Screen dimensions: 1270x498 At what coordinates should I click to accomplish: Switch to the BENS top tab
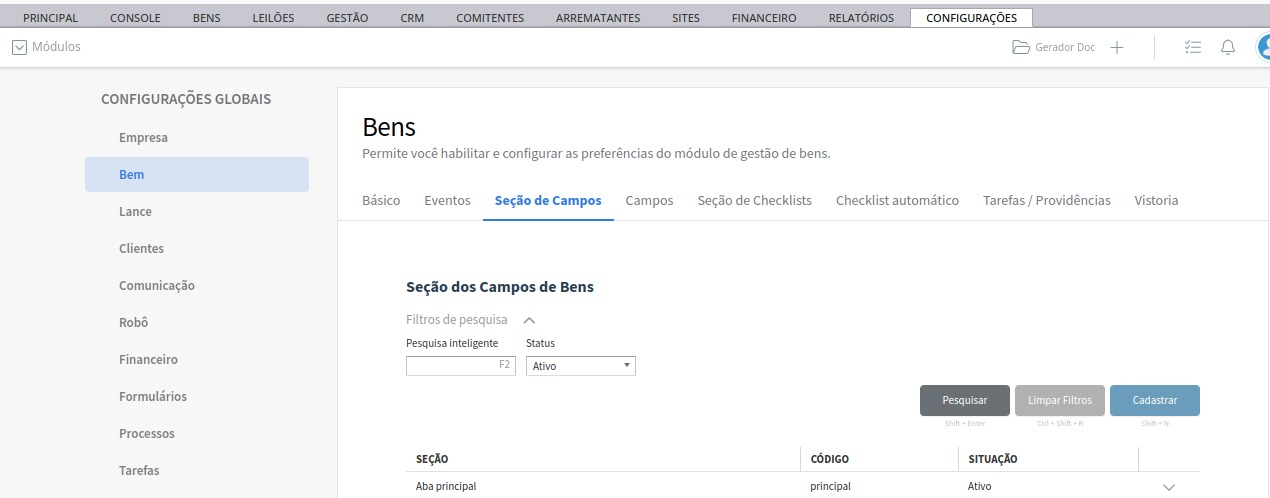pyautogui.click(x=207, y=18)
